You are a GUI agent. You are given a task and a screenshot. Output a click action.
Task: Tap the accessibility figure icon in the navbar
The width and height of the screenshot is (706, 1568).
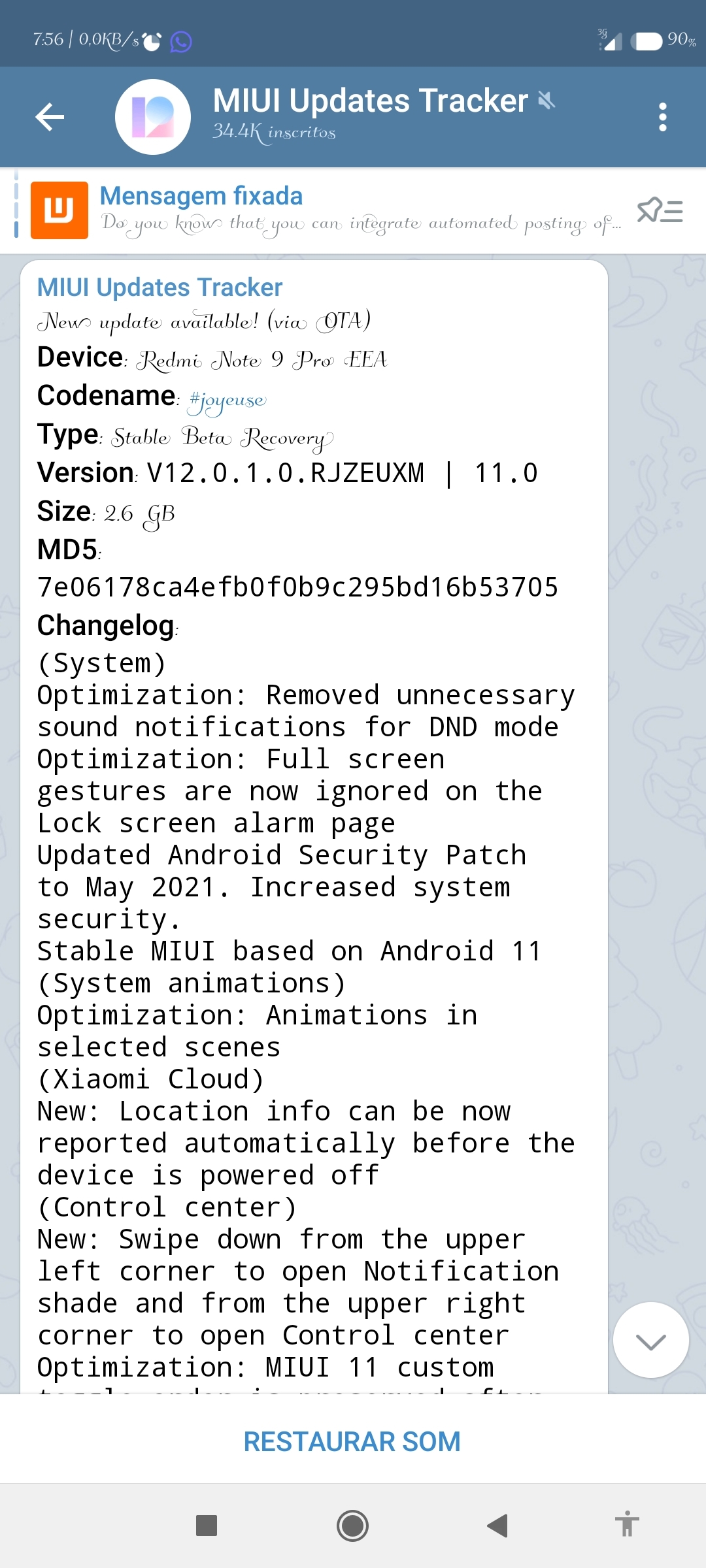pyautogui.click(x=627, y=1524)
